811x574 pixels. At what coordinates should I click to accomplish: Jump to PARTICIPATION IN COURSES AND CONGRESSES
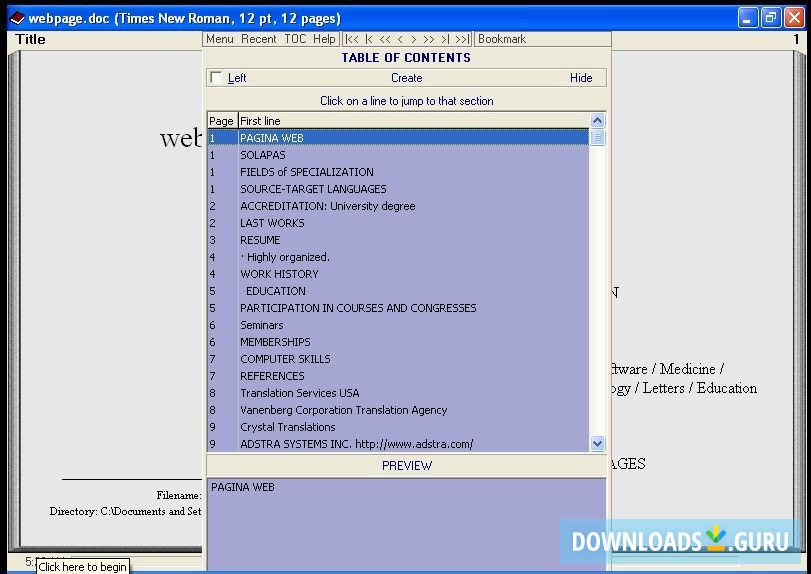398,308
